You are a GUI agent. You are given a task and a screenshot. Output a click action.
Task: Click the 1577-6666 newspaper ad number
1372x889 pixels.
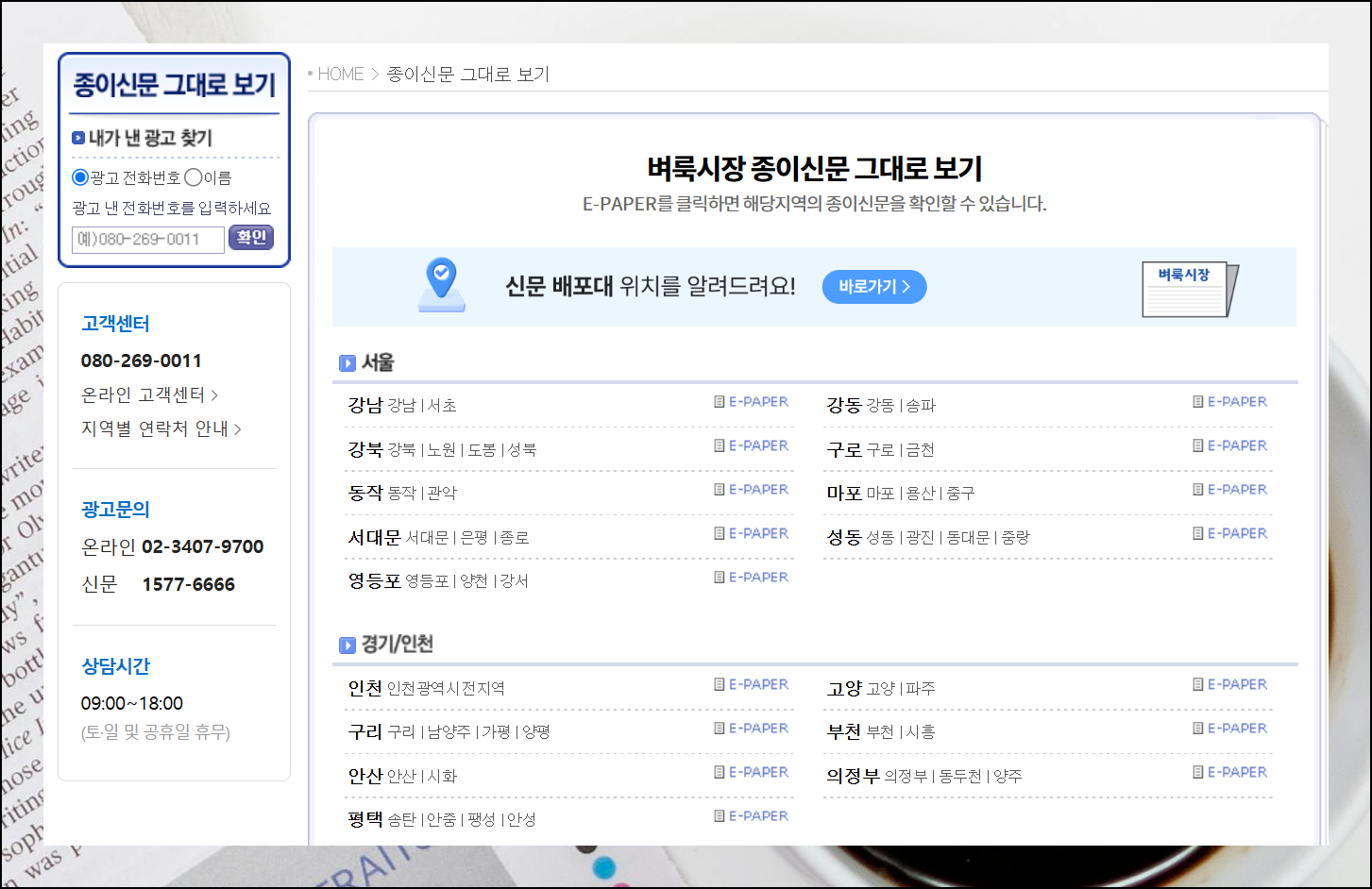point(189,584)
